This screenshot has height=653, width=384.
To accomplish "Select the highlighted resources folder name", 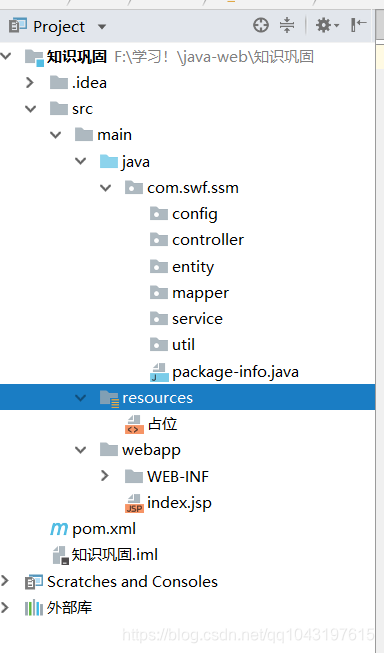I will pyautogui.click(x=157, y=398).
